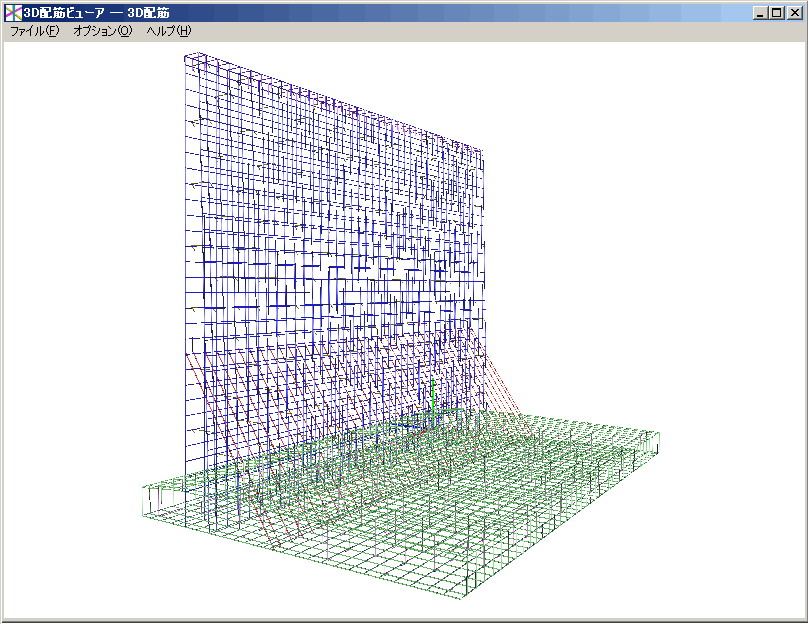The width and height of the screenshot is (808, 624).
Task: Open the ヘルプ(H) menu
Action: [169, 31]
